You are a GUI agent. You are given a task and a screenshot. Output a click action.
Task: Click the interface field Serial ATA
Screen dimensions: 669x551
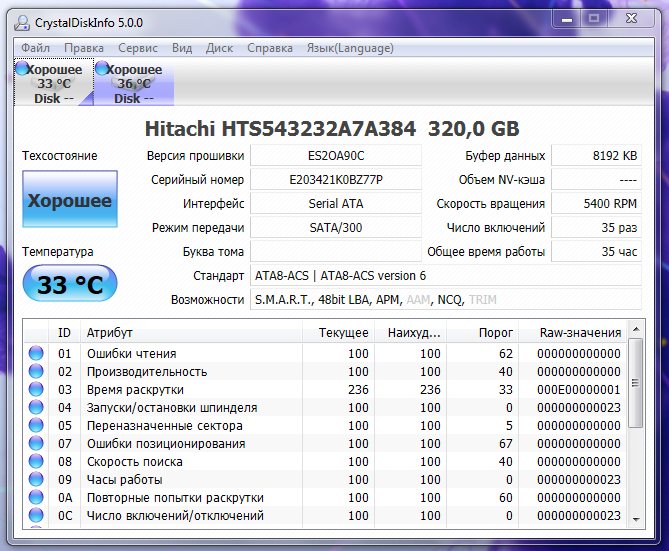[x=336, y=204]
